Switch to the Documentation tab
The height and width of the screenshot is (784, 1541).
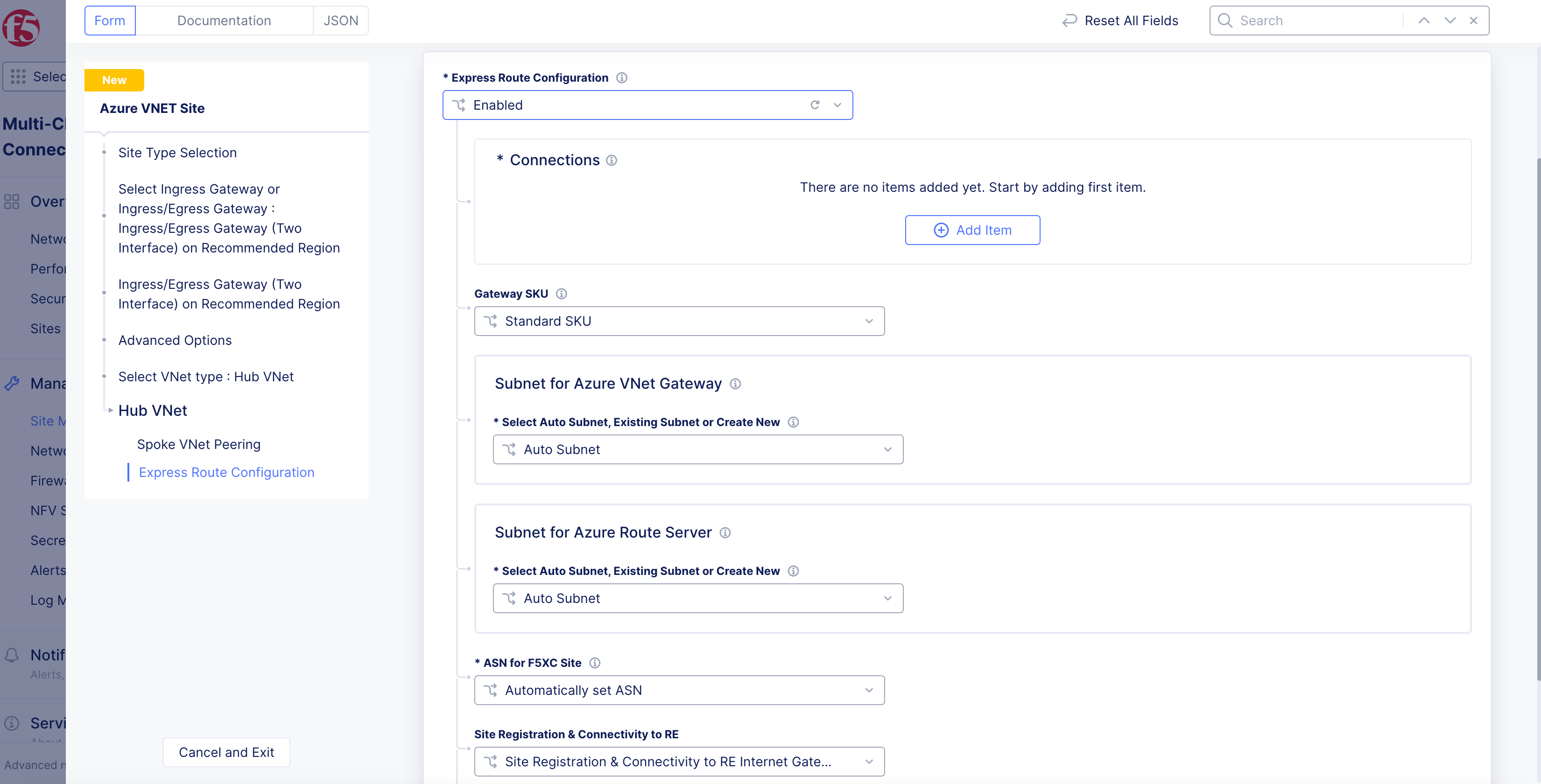224,21
